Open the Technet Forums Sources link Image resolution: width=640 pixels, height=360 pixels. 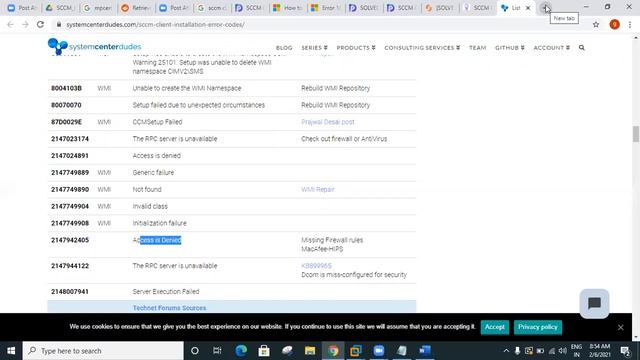(169, 308)
